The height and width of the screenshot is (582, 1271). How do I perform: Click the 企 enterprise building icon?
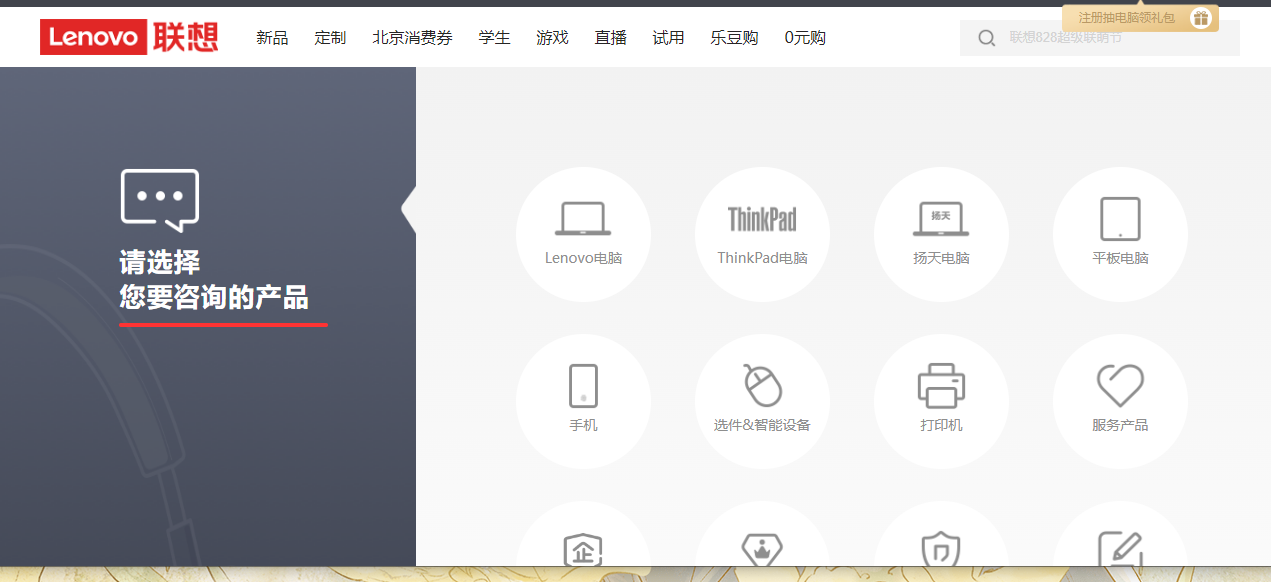point(583,548)
